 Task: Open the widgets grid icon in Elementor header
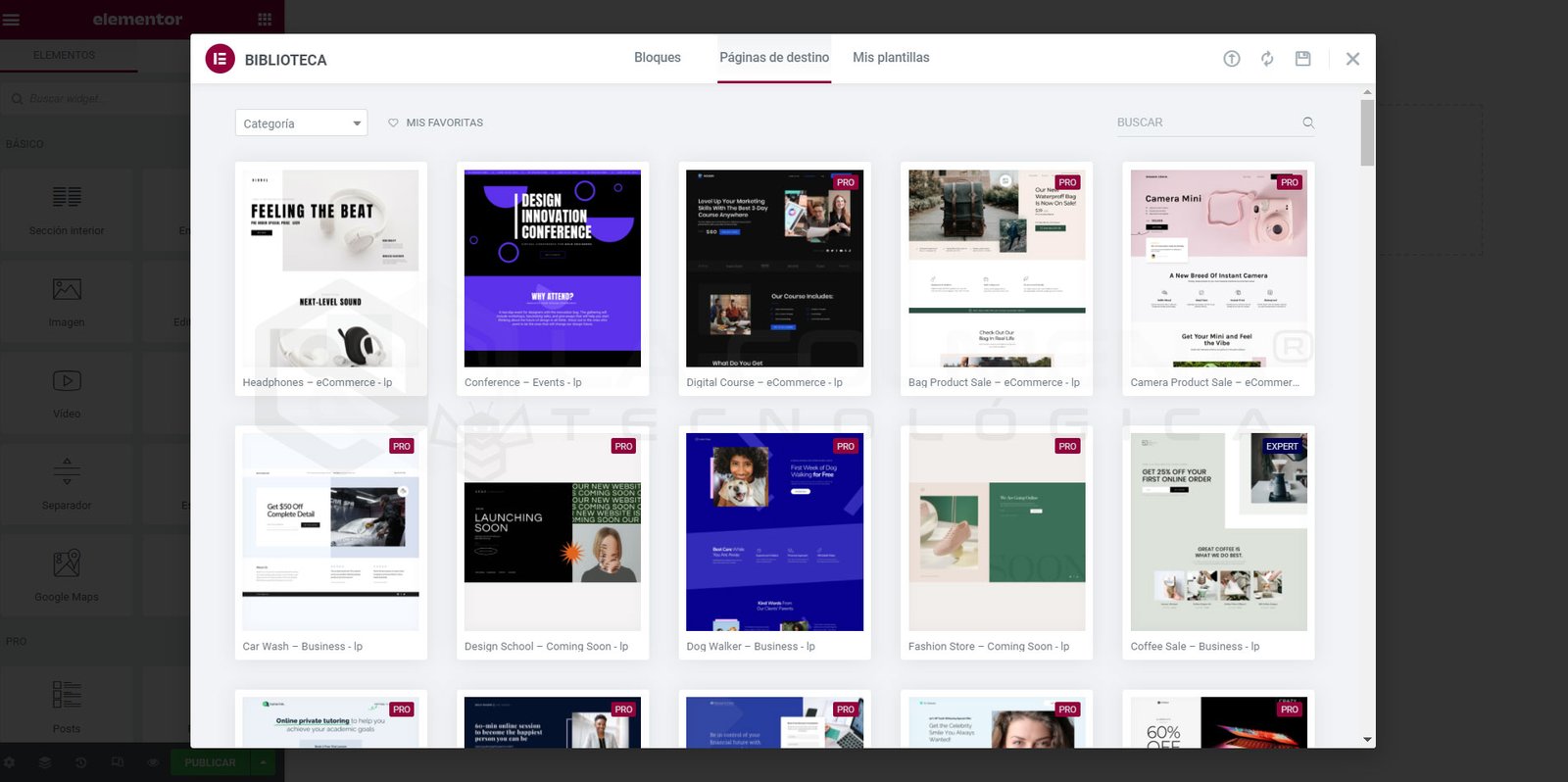[265, 20]
